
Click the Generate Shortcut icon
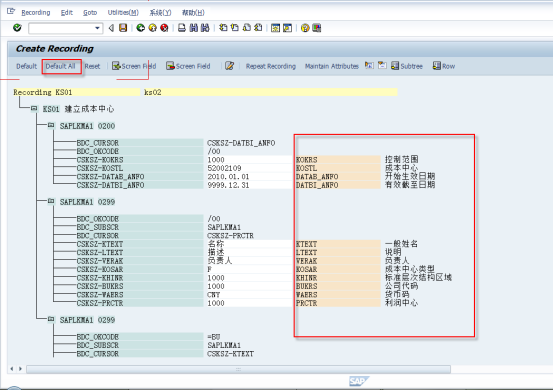[x=287, y=28]
